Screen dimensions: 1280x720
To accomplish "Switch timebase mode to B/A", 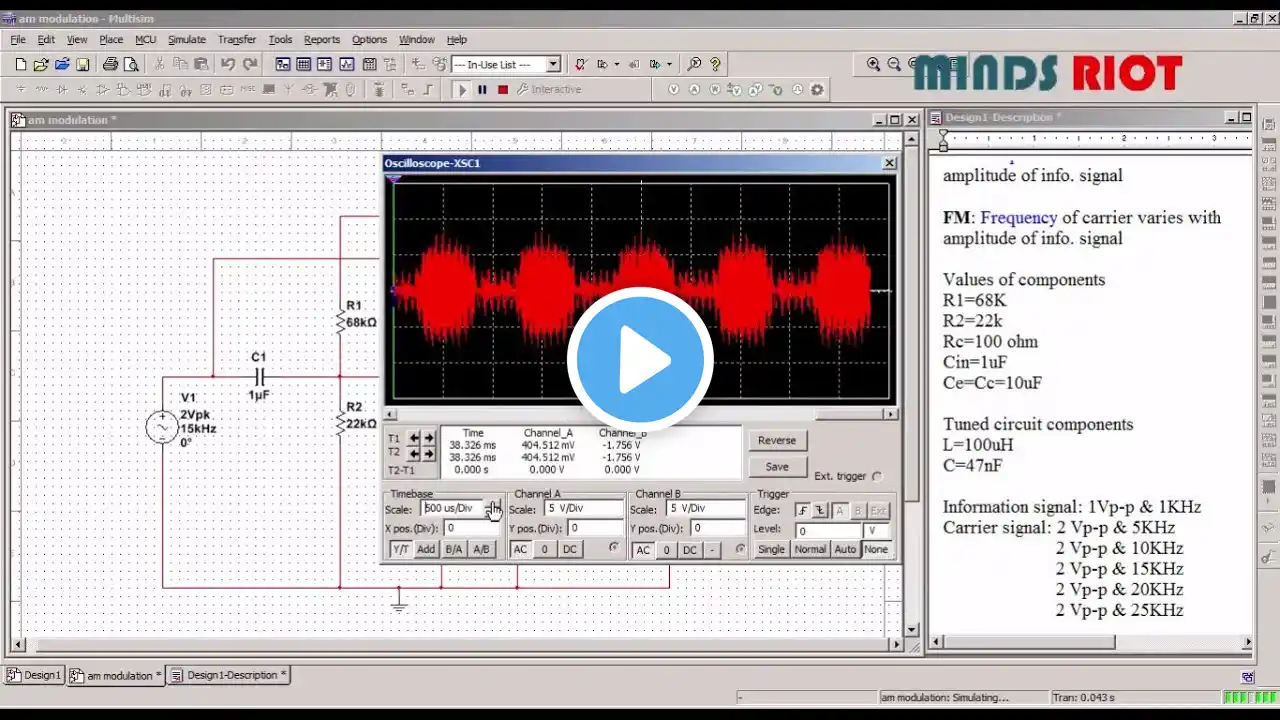I will pyautogui.click(x=454, y=549).
